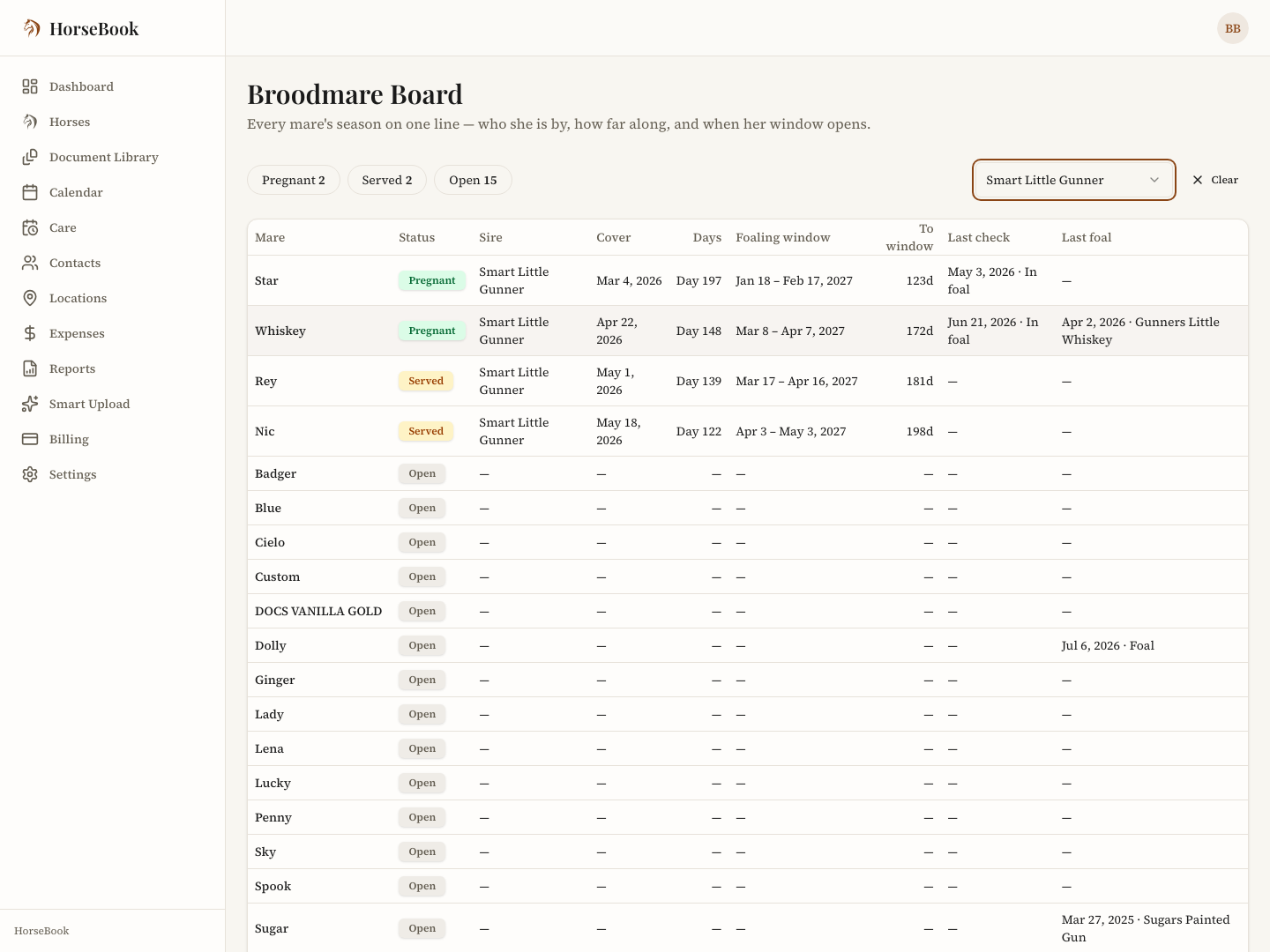Click the Reports chart file icon

pos(30,368)
